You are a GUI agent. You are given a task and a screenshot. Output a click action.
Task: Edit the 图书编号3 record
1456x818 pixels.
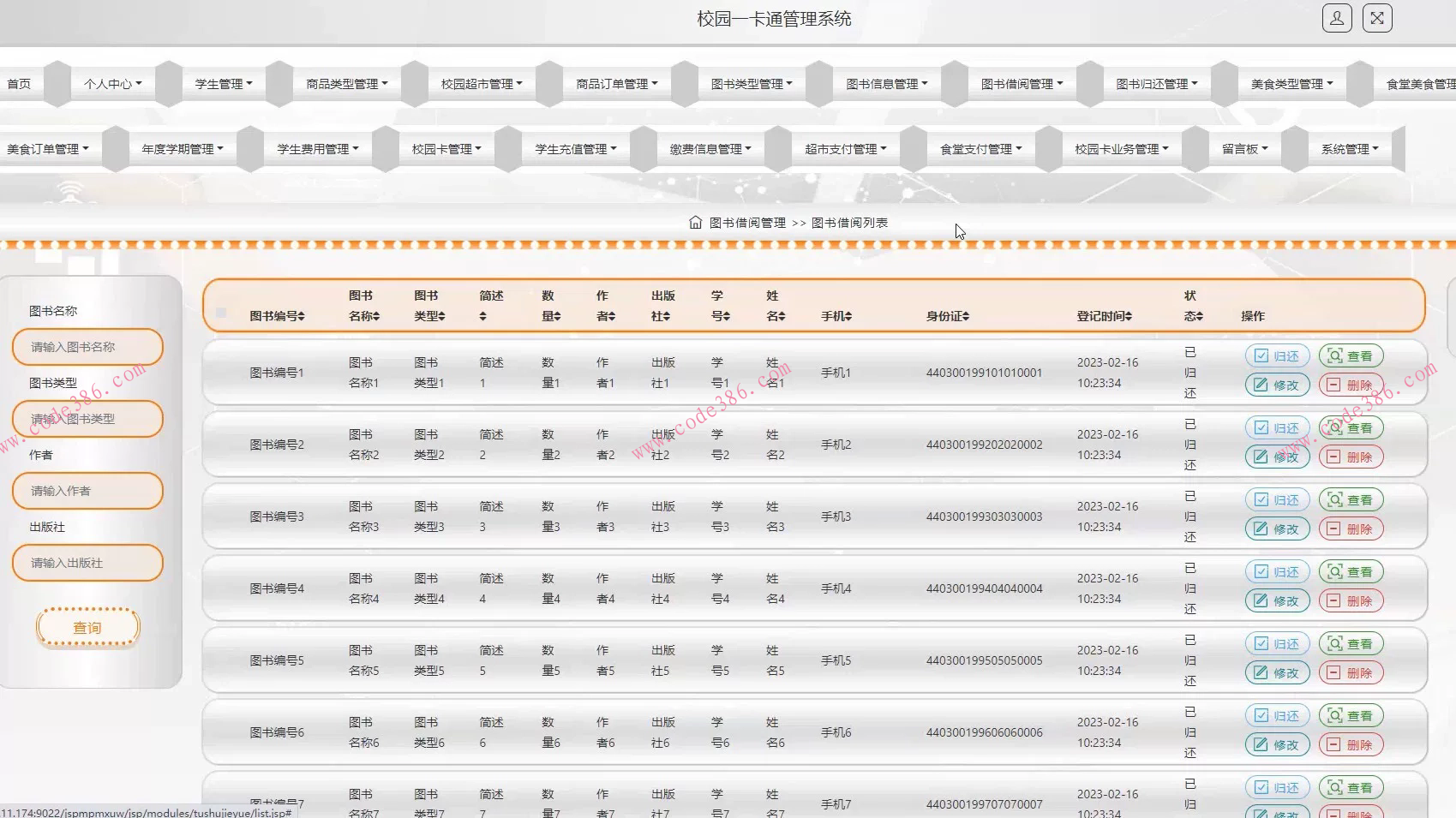click(1277, 529)
